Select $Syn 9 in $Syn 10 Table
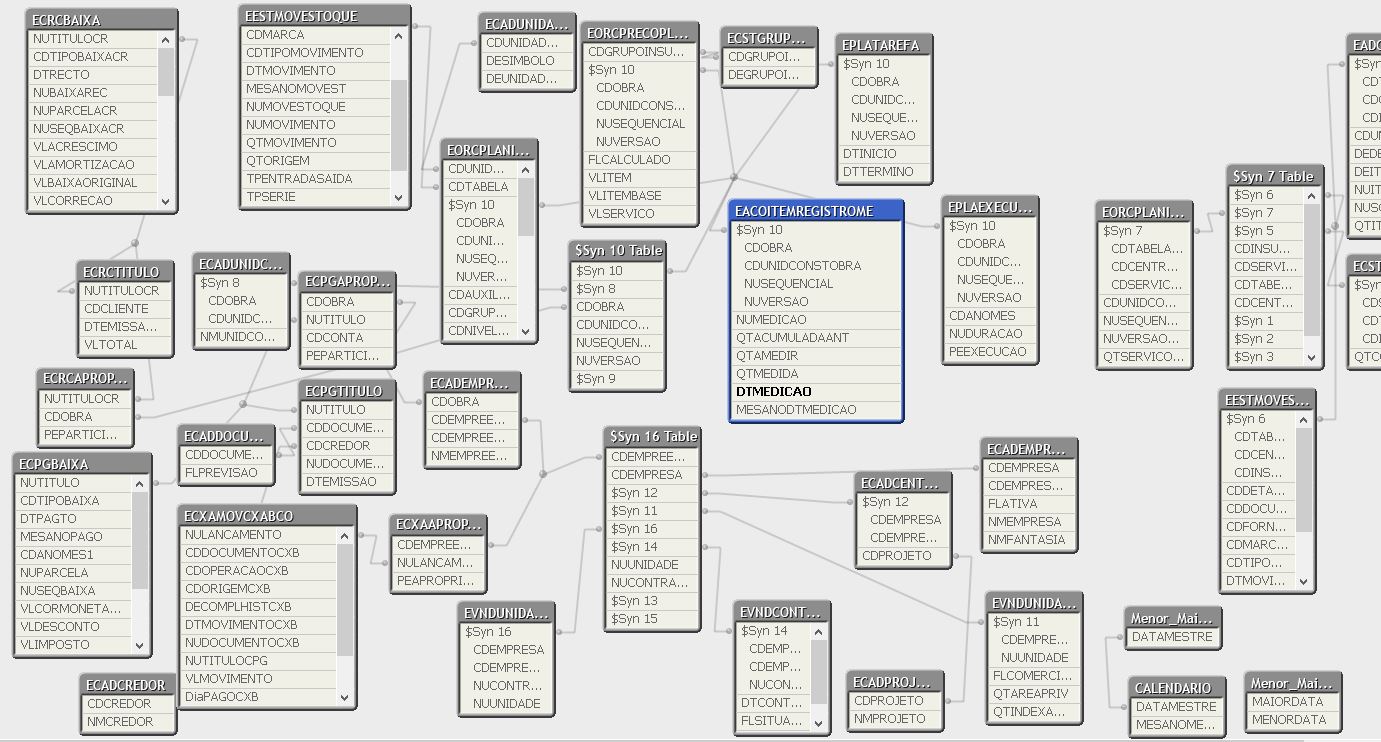This screenshot has width=1381, height=742. [618, 379]
